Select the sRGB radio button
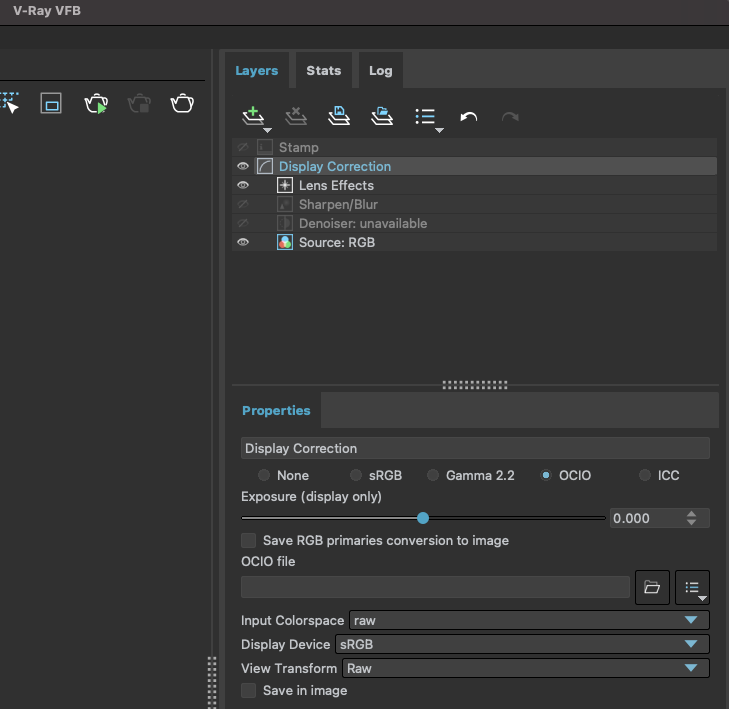This screenshot has width=729, height=709. [356, 475]
